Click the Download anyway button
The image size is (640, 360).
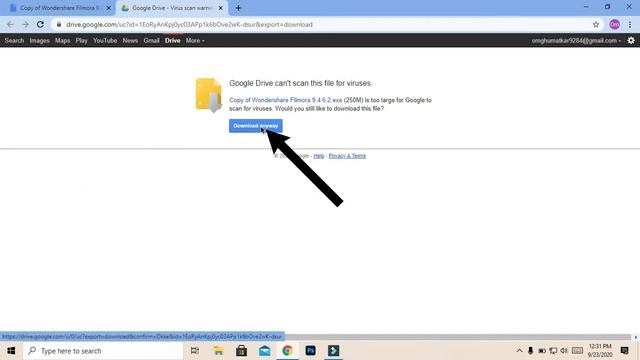(x=256, y=126)
